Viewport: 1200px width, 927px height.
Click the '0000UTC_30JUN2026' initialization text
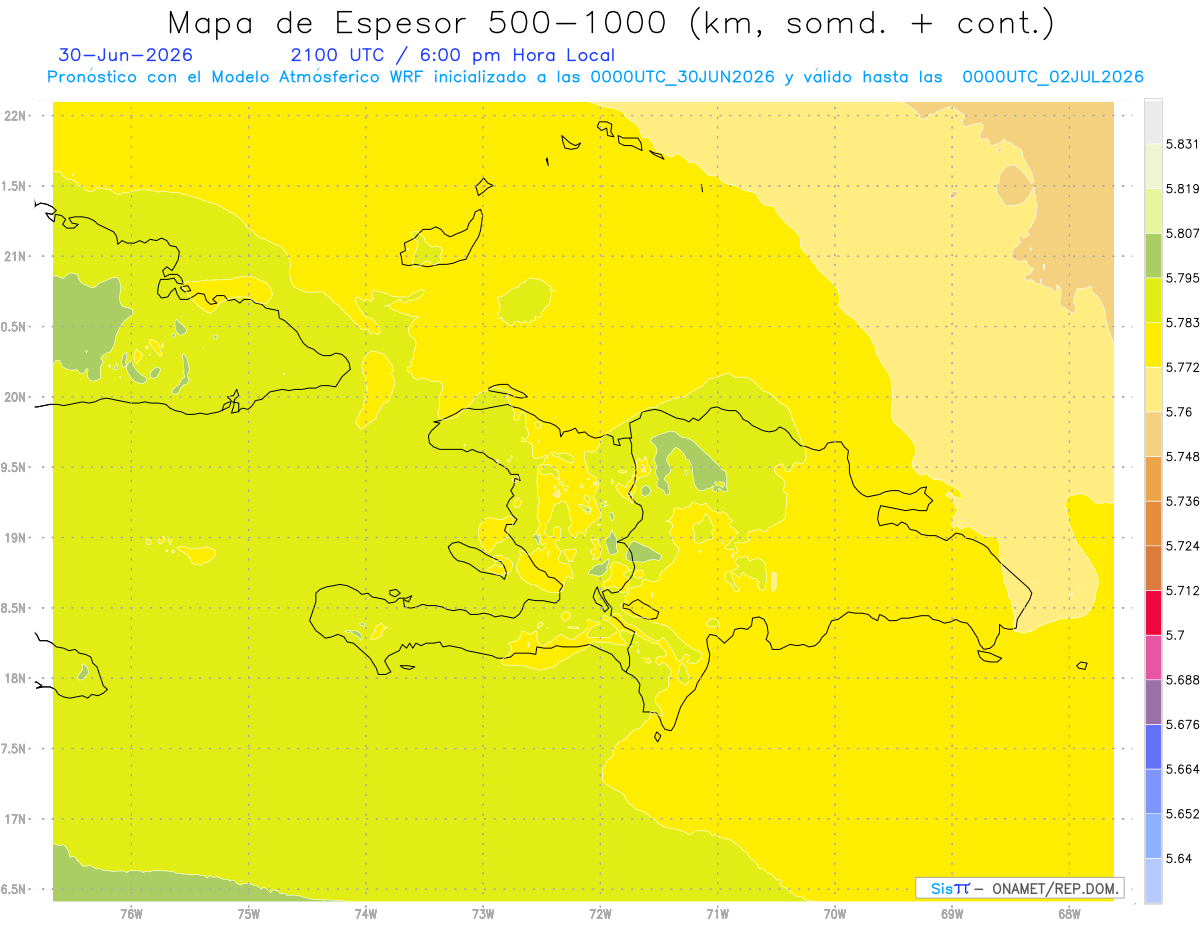[x=682, y=77]
